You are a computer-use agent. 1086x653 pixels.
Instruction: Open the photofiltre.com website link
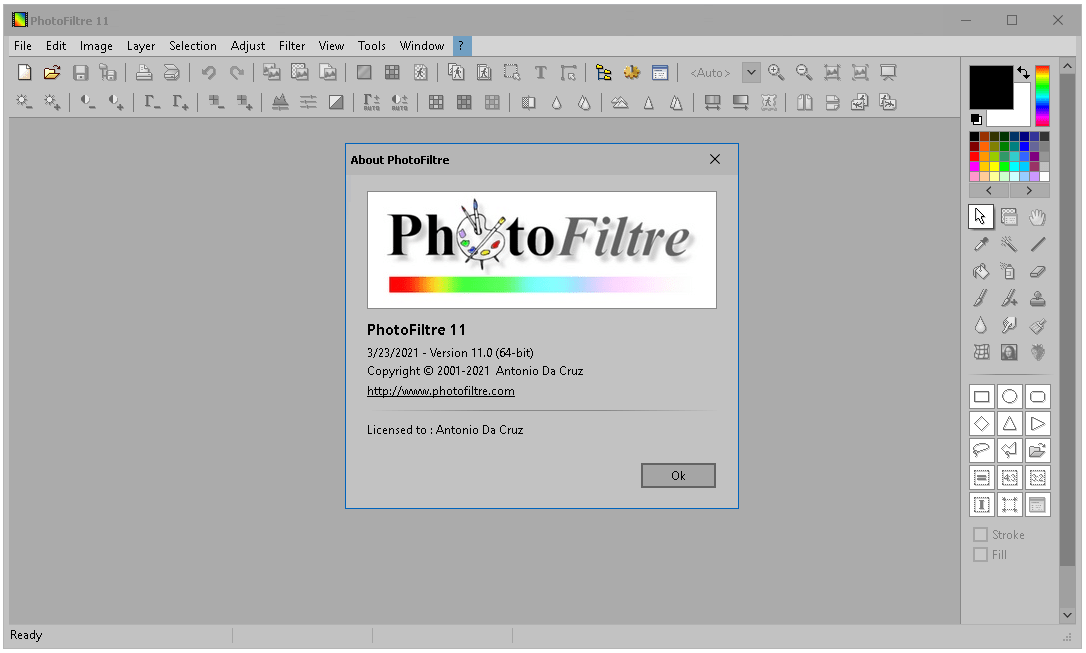pyautogui.click(x=440, y=391)
